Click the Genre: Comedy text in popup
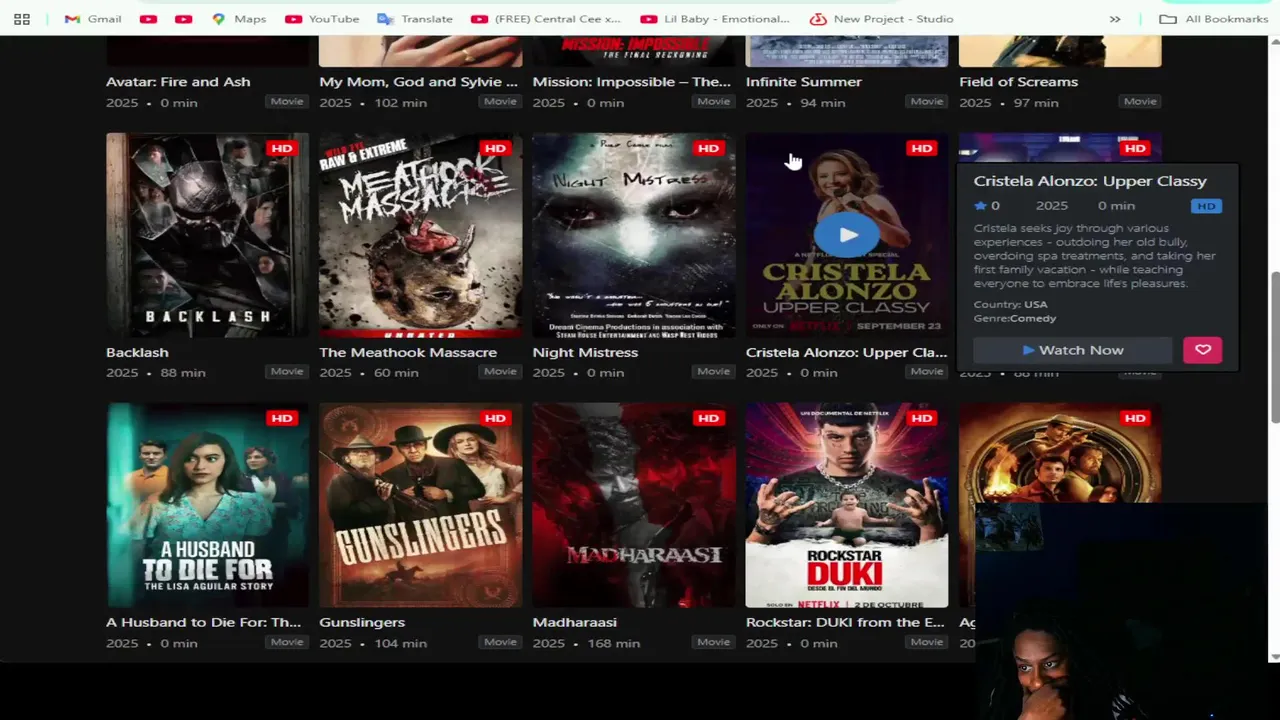This screenshot has height=720, width=1280. (1015, 318)
